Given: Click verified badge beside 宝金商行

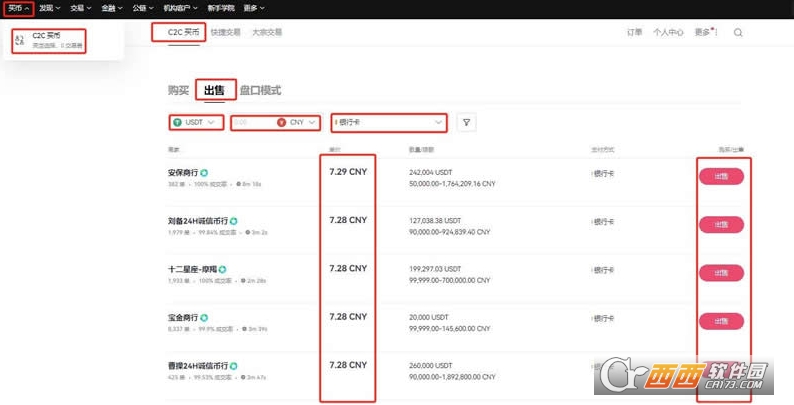Looking at the screenshot, I should coord(204,317).
